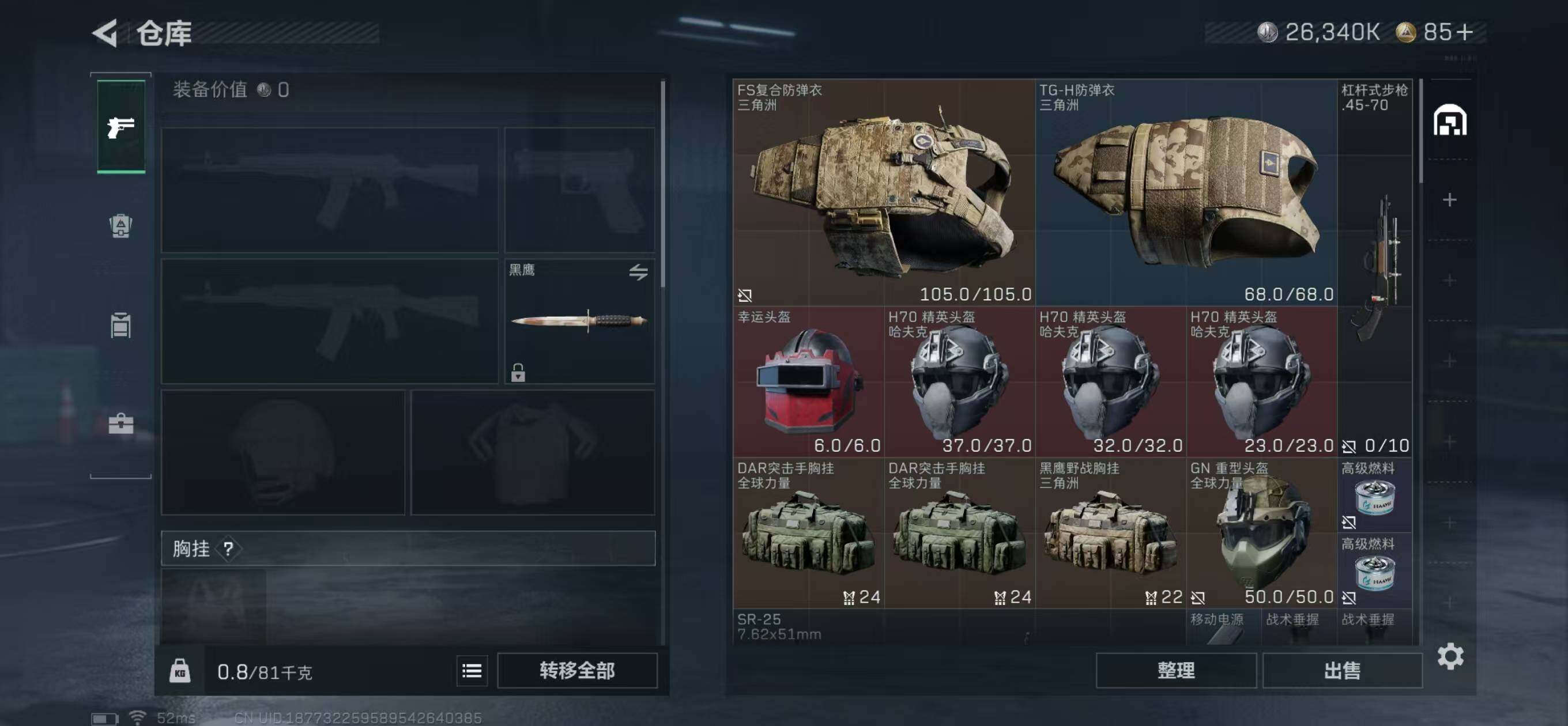Click 转移全部 button
The width and height of the screenshot is (1568, 726).
[x=577, y=671]
